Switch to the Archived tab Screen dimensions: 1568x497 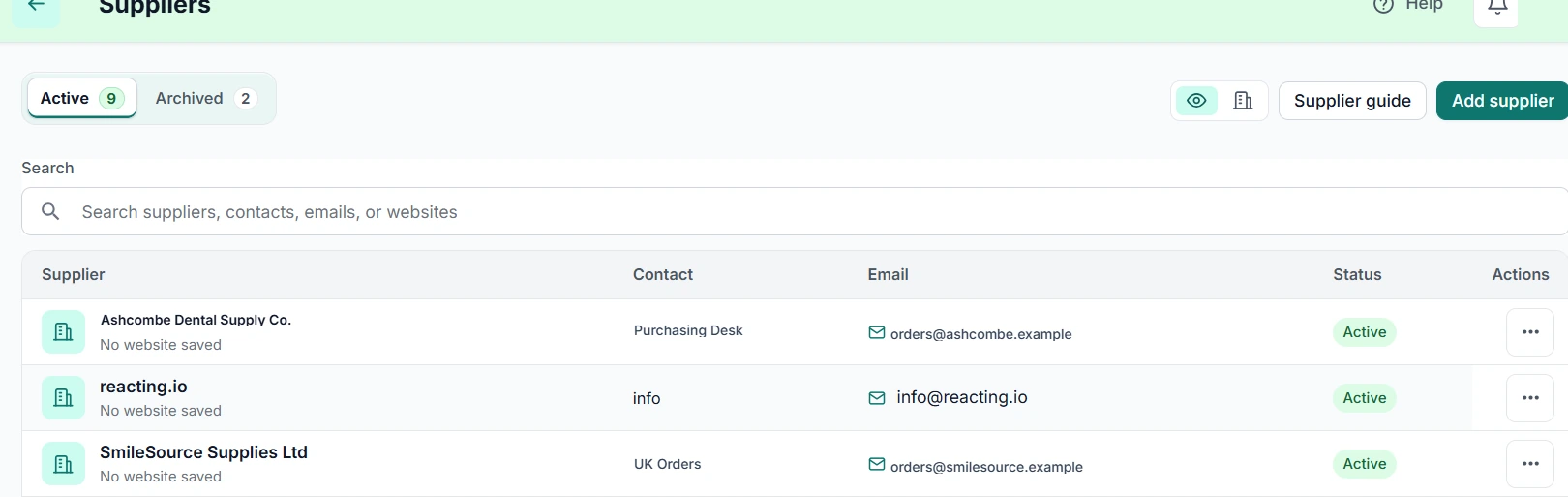click(x=205, y=98)
